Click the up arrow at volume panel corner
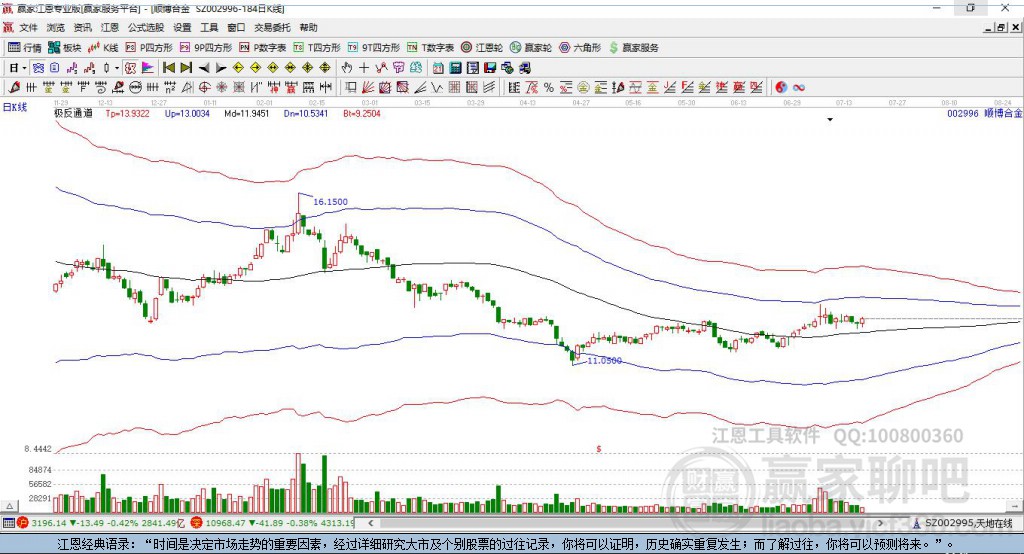This screenshot has width=1024, height=554. (9, 506)
